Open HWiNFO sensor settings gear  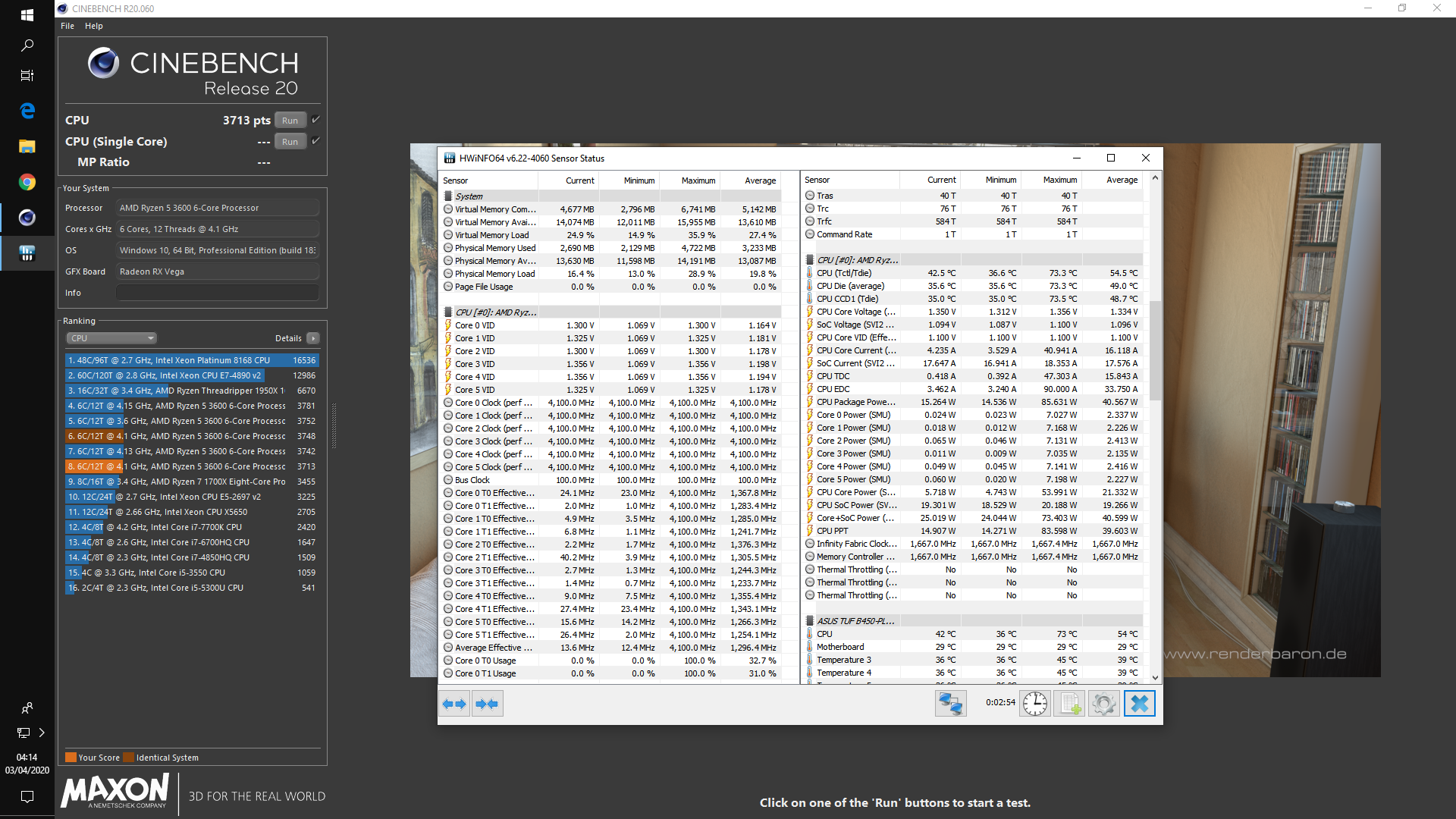(x=1104, y=704)
